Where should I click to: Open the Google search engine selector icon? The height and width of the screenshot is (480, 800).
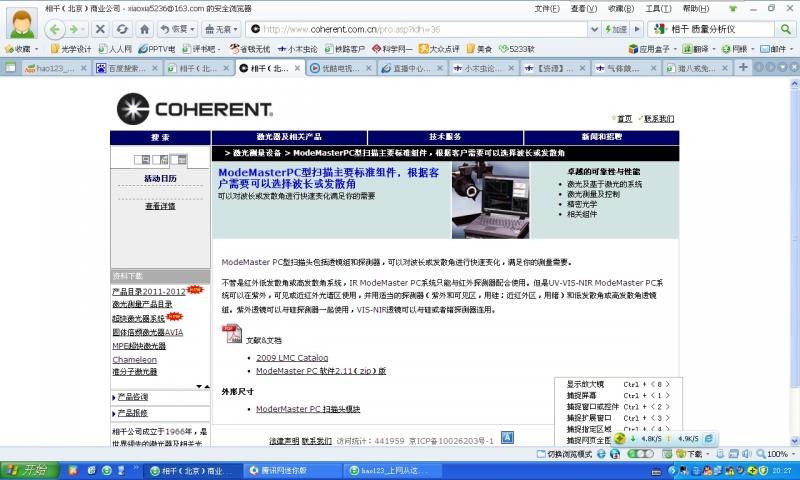[659, 29]
